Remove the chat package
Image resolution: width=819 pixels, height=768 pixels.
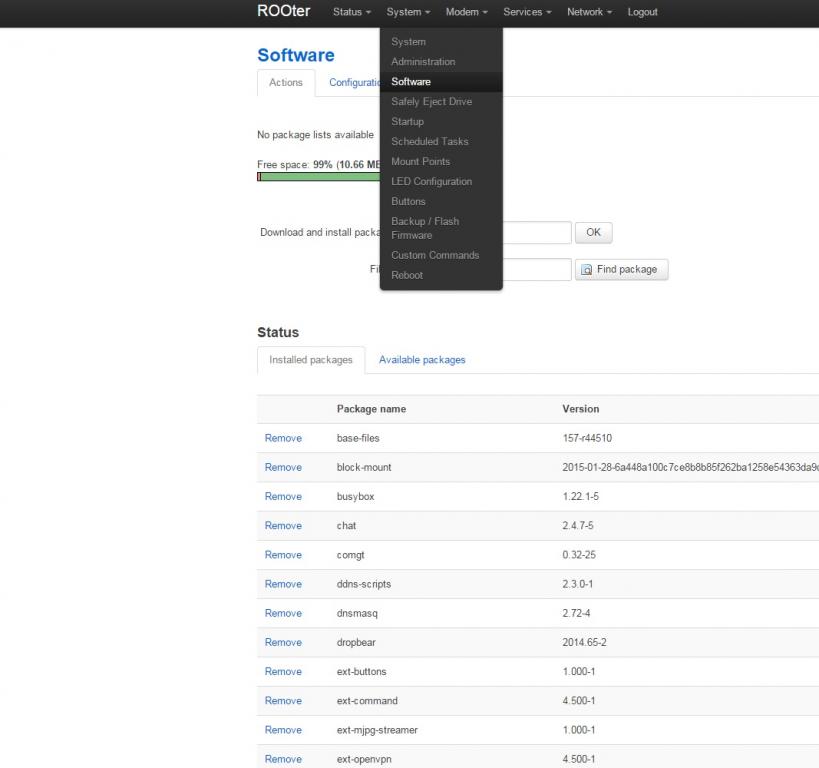coord(283,526)
